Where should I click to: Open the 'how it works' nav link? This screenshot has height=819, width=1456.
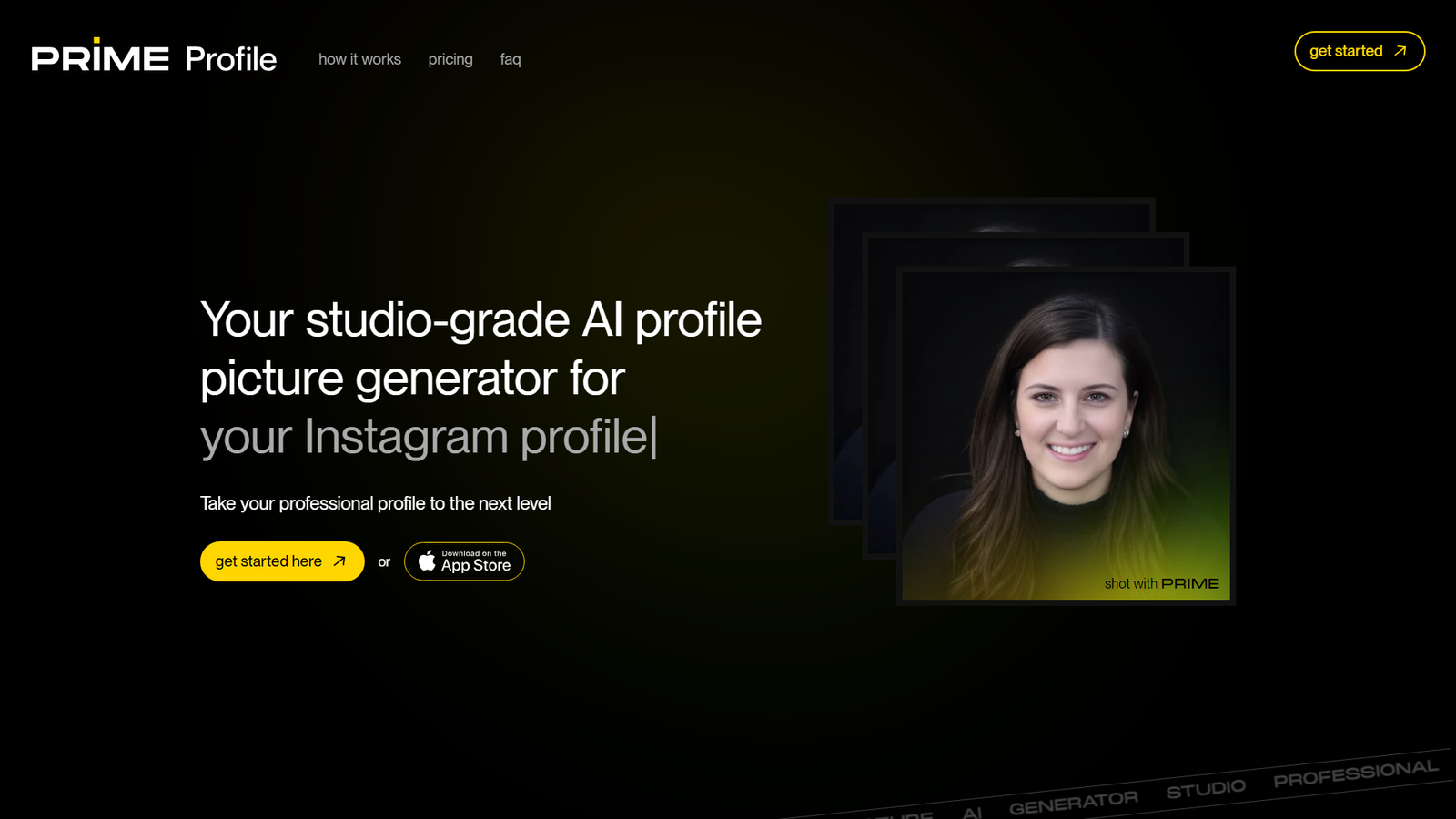pos(359,59)
